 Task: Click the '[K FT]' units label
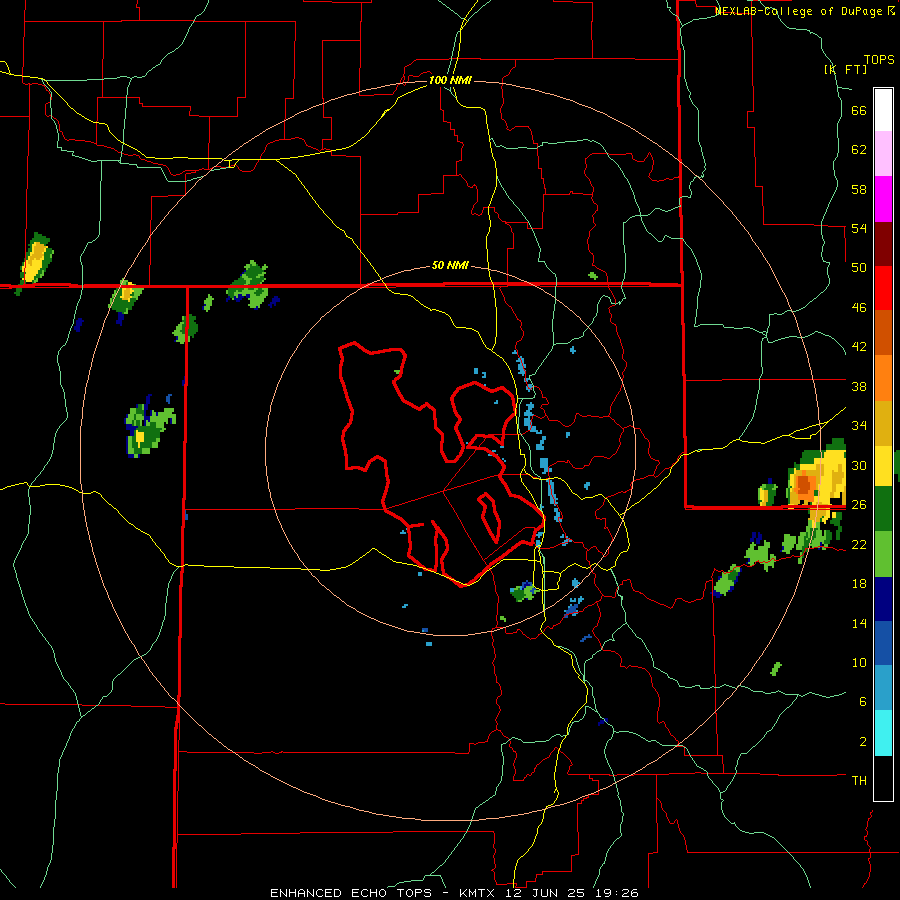845,70
